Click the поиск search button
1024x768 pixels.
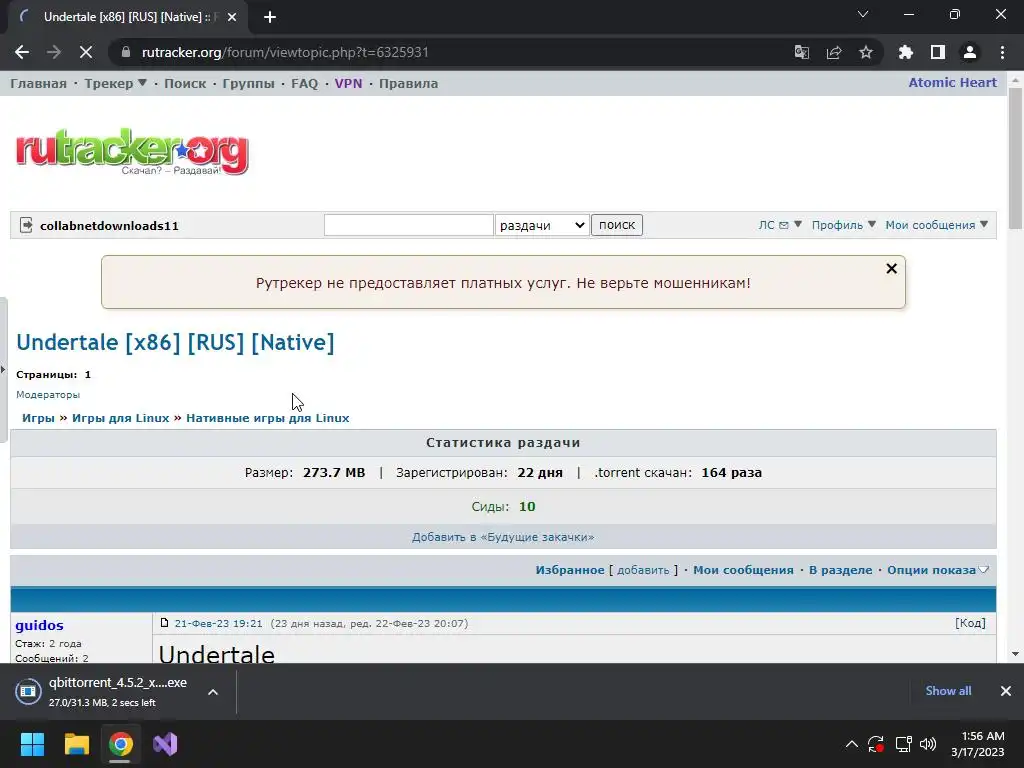616,225
